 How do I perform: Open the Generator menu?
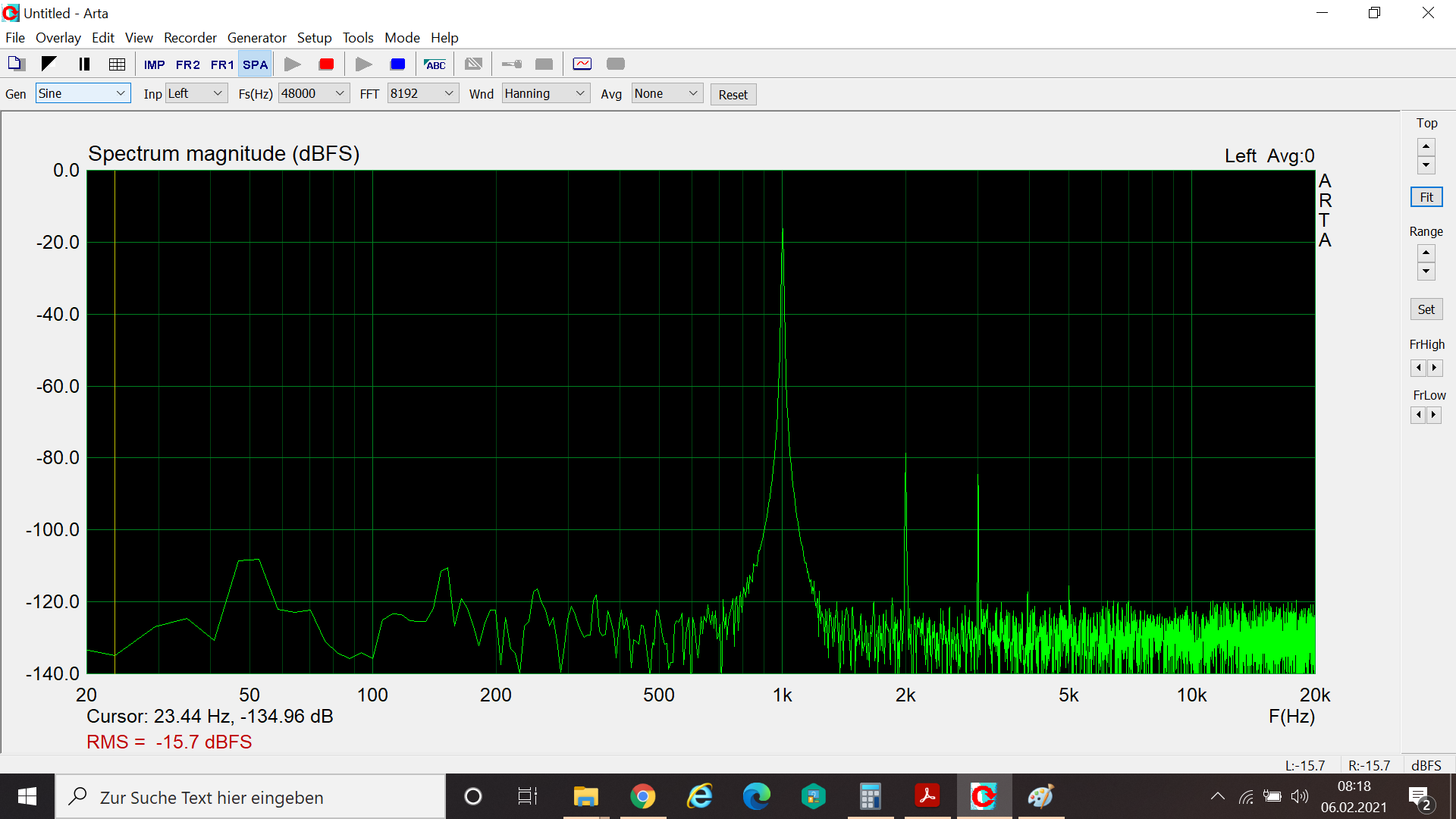click(257, 37)
